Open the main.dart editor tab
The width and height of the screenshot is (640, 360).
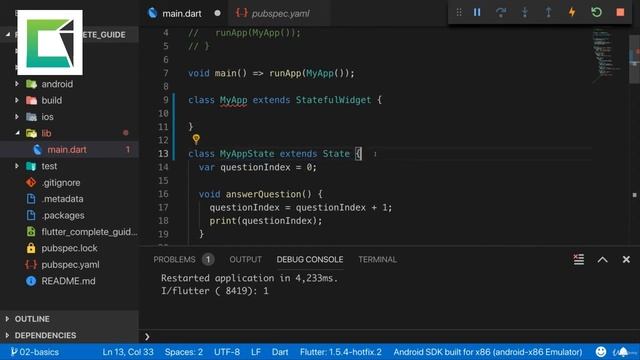[x=182, y=13]
